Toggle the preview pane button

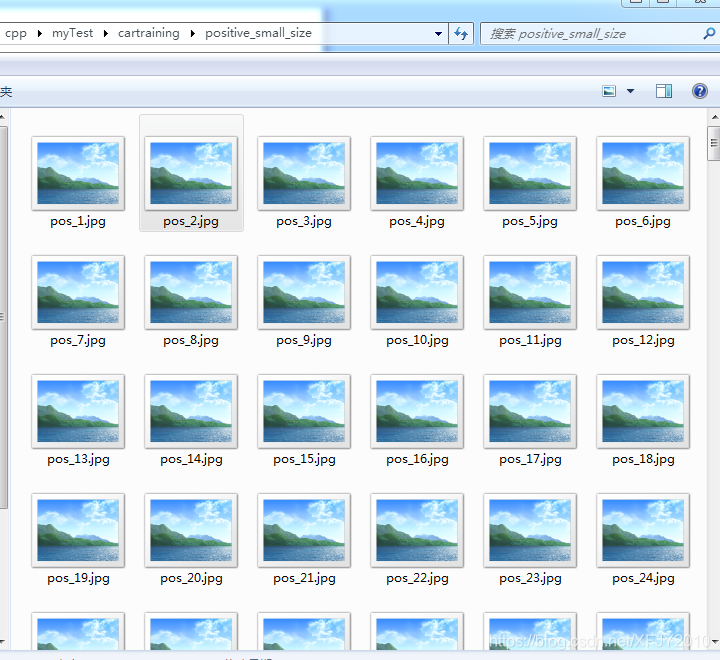[664, 91]
